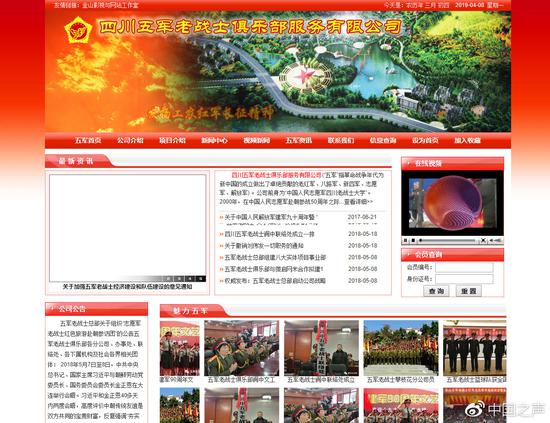Click the first slideshow page number button
550x423 pixels.
tap(169, 278)
